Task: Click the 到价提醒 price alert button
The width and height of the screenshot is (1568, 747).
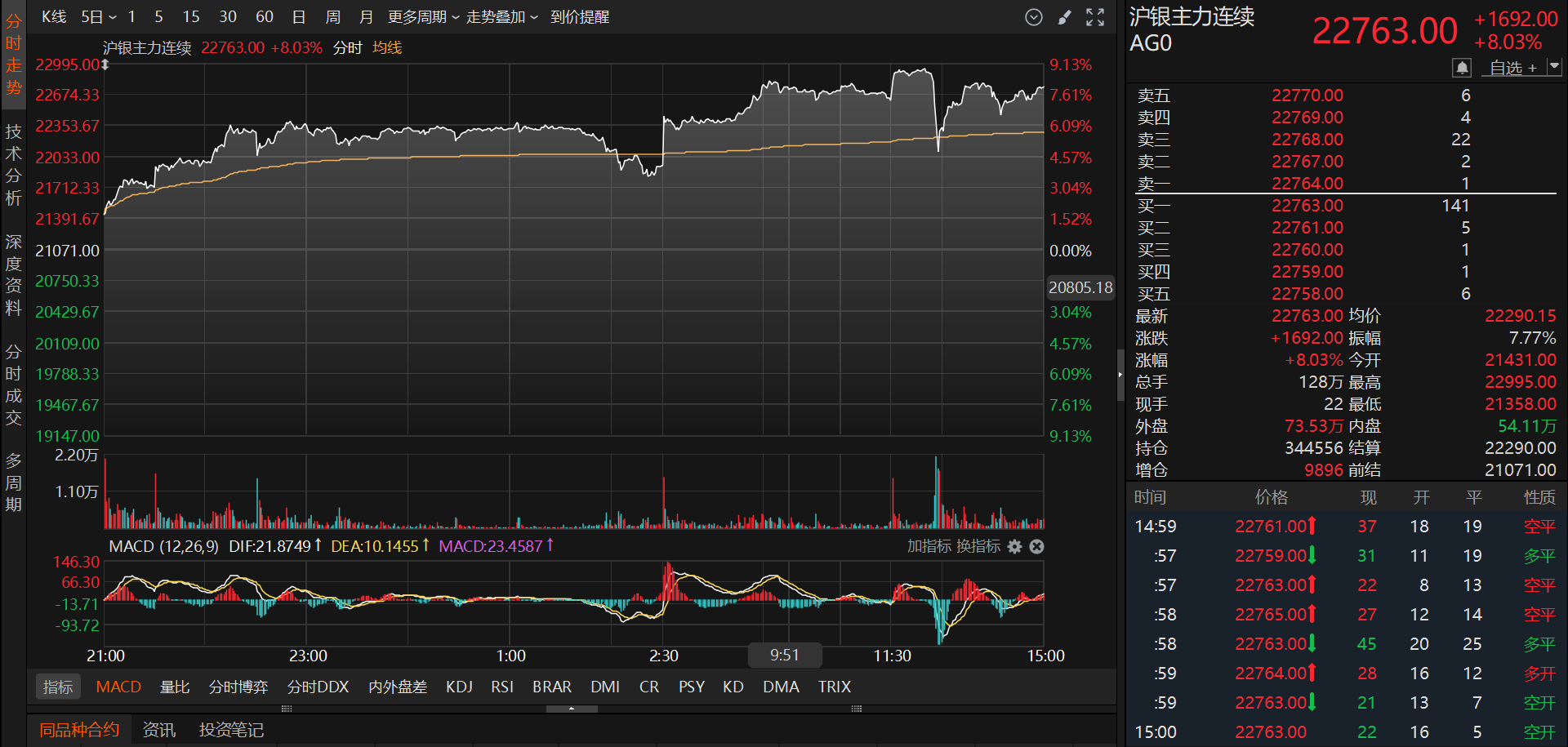Action: [580, 17]
